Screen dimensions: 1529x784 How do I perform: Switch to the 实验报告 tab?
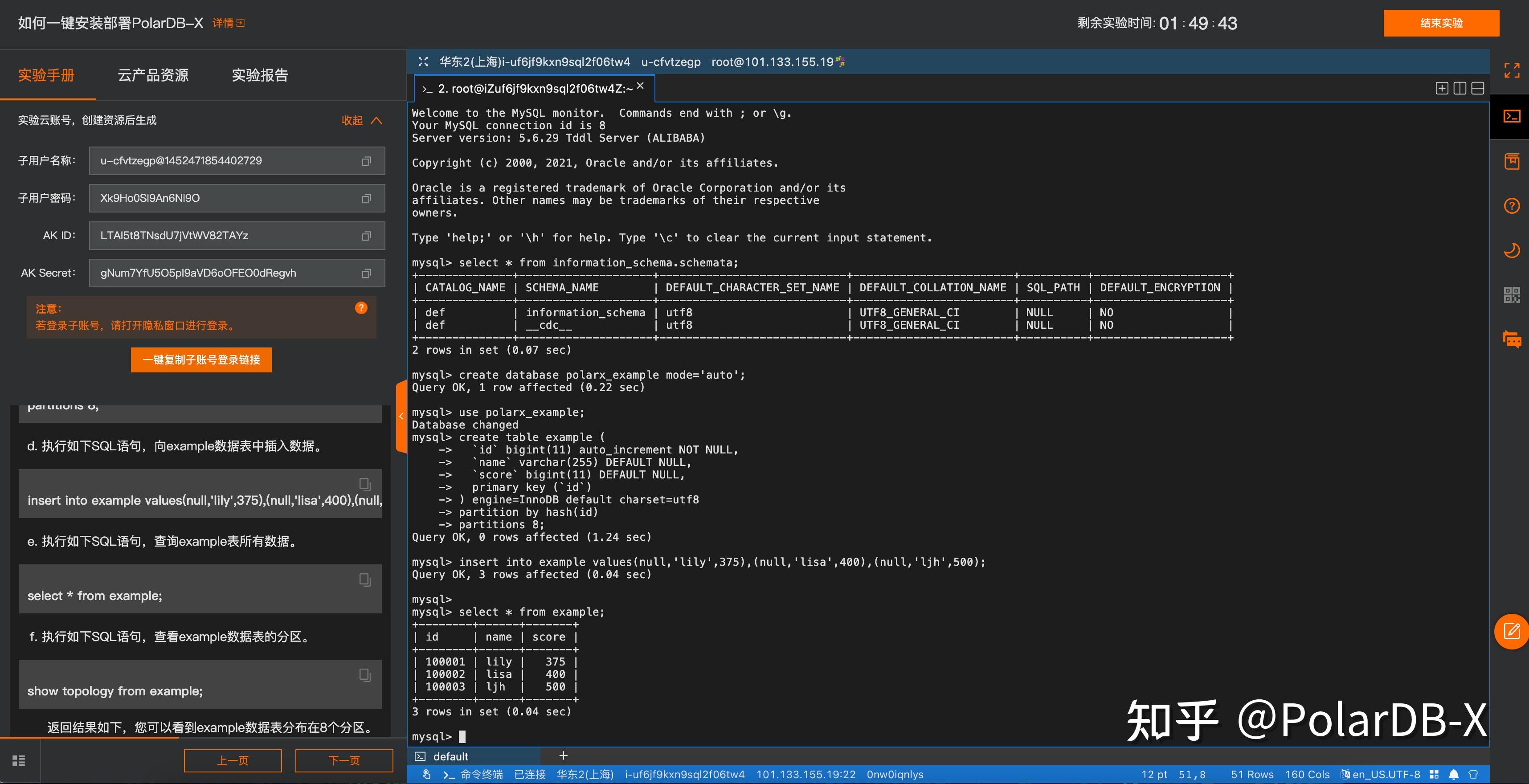click(260, 75)
